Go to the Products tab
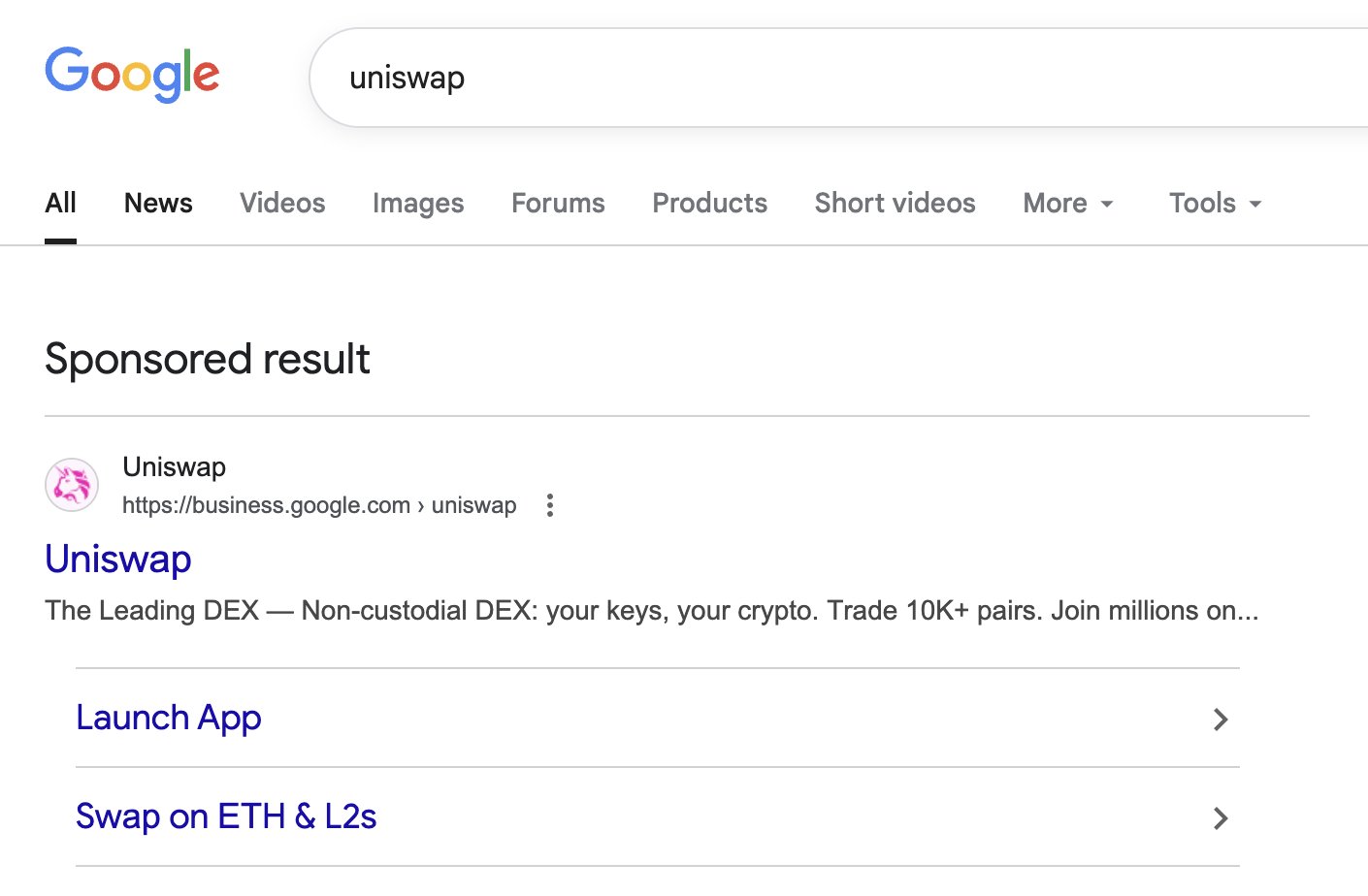The width and height of the screenshot is (1368, 896). click(x=709, y=204)
